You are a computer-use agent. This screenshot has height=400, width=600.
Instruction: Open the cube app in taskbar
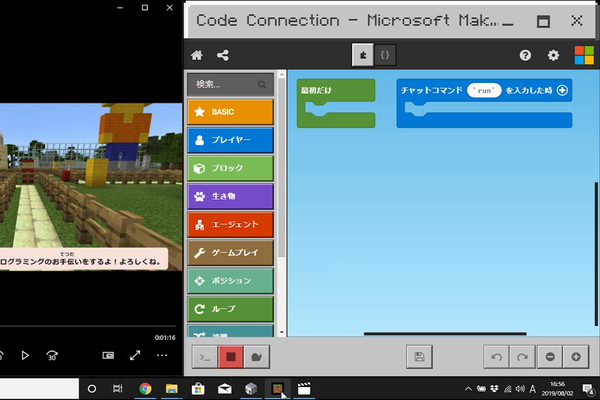251,389
